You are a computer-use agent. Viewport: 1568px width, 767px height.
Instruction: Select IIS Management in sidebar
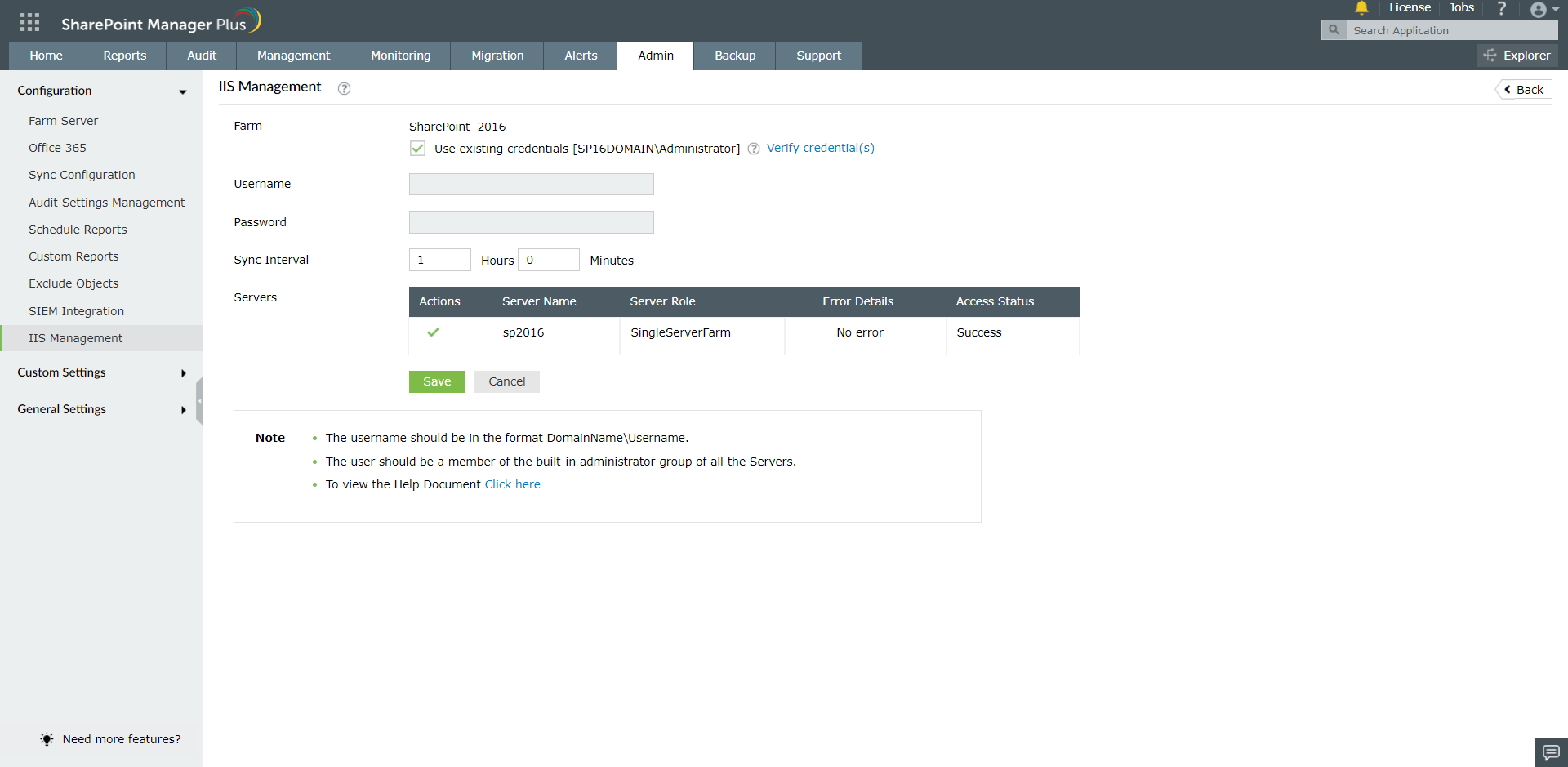(x=102, y=338)
